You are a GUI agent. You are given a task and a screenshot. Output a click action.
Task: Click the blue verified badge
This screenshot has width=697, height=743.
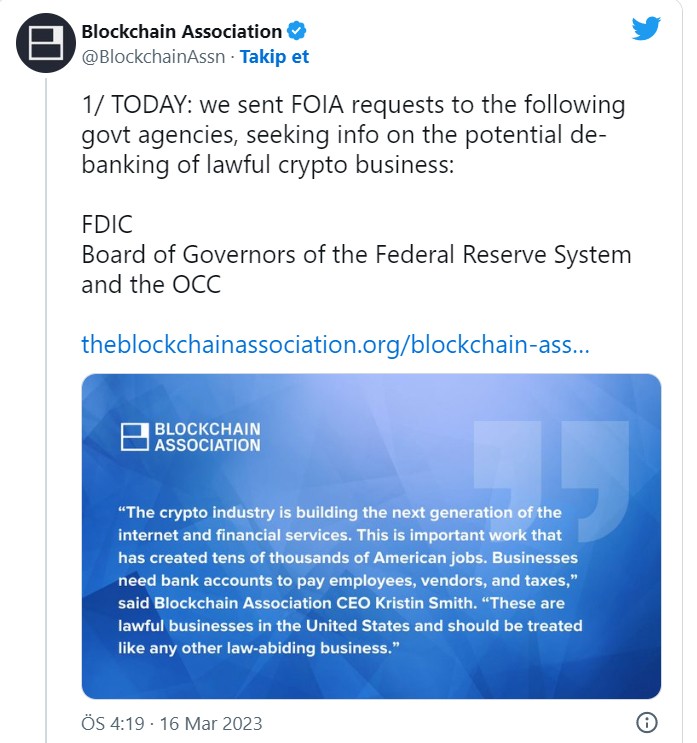(x=298, y=32)
